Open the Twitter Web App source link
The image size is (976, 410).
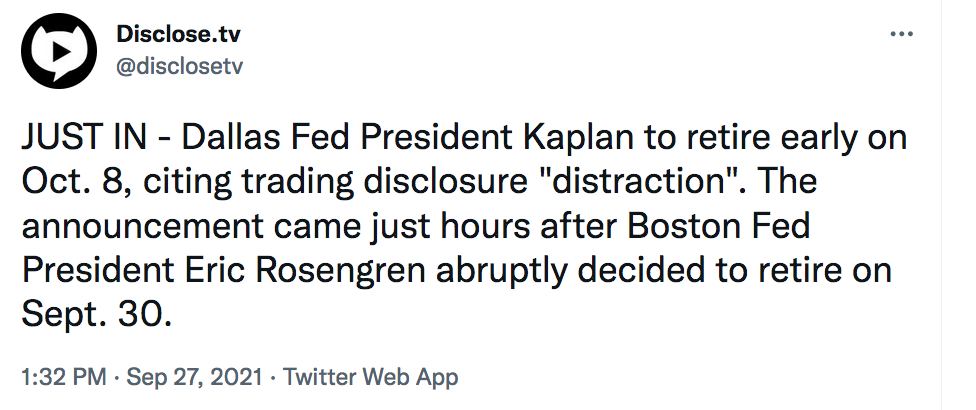(371, 378)
